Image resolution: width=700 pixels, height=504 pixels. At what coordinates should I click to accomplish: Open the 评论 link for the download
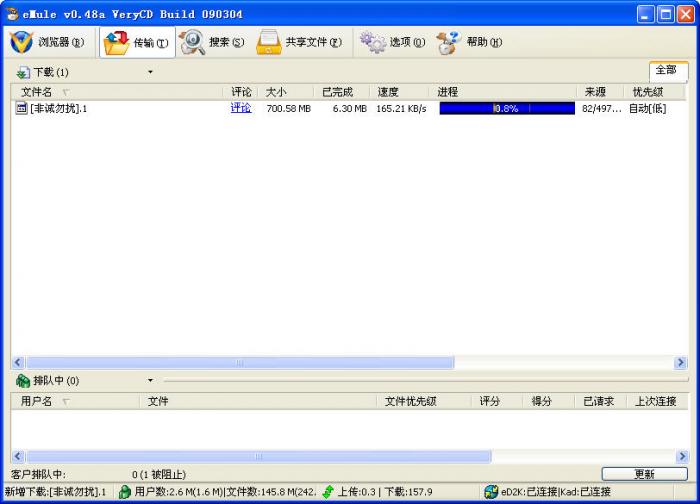pyautogui.click(x=241, y=108)
